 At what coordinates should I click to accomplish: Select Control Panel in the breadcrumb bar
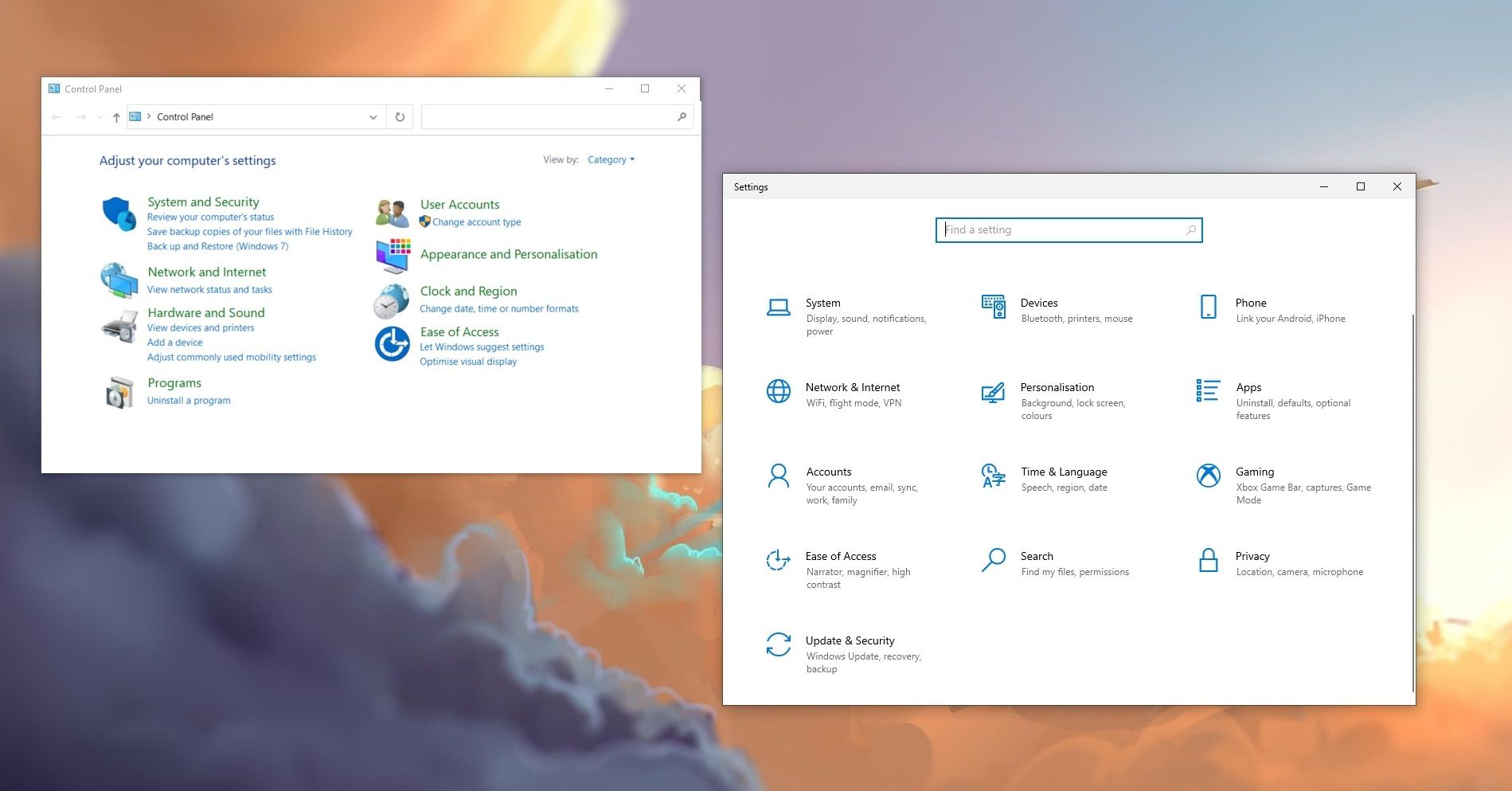pyautogui.click(x=184, y=116)
